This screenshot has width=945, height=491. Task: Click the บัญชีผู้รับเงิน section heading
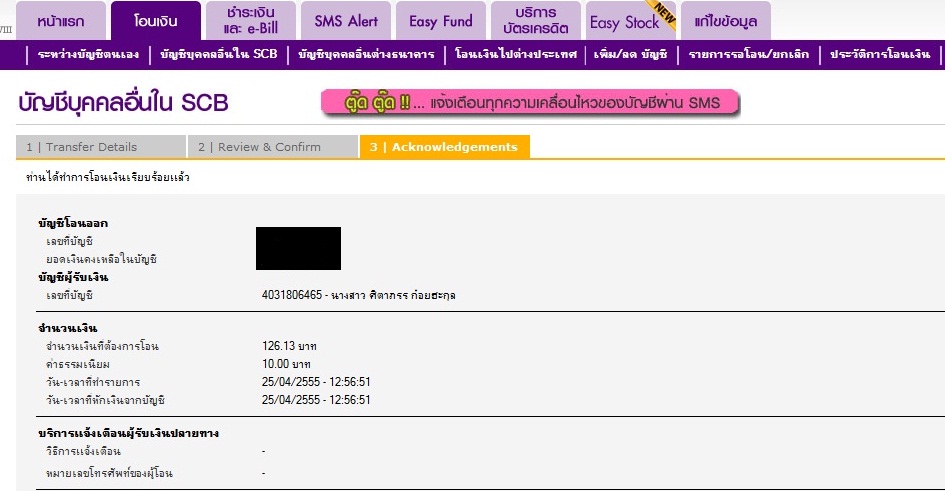(x=73, y=277)
